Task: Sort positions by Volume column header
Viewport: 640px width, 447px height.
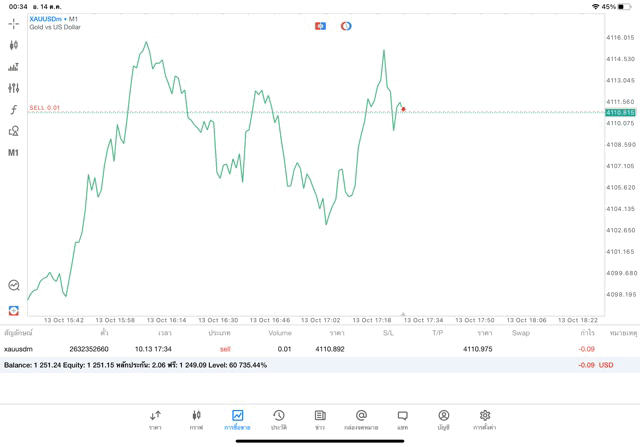Action: [x=280, y=333]
